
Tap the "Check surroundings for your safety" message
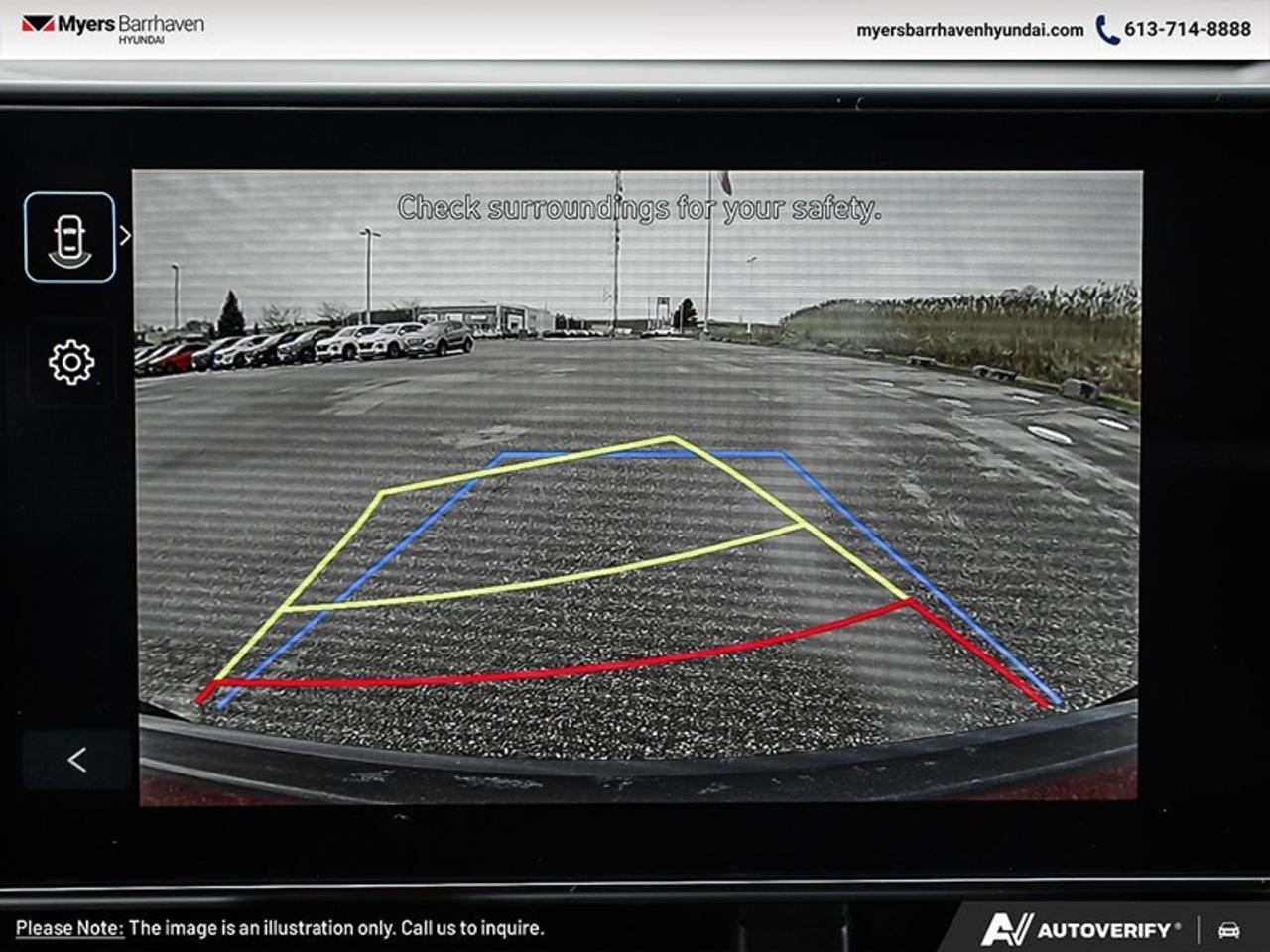pos(639,208)
